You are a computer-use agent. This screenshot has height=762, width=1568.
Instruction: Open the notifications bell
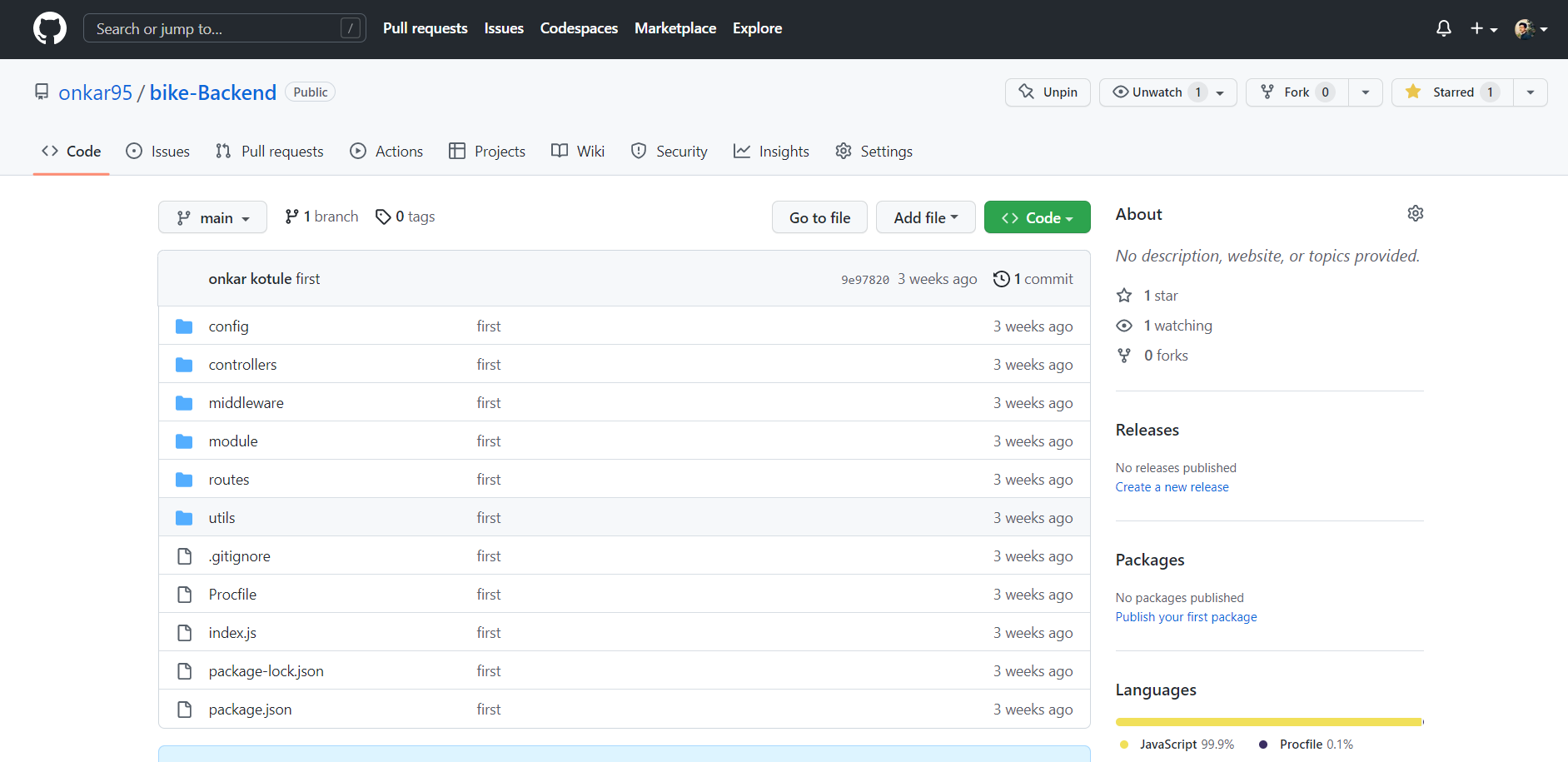click(1444, 28)
